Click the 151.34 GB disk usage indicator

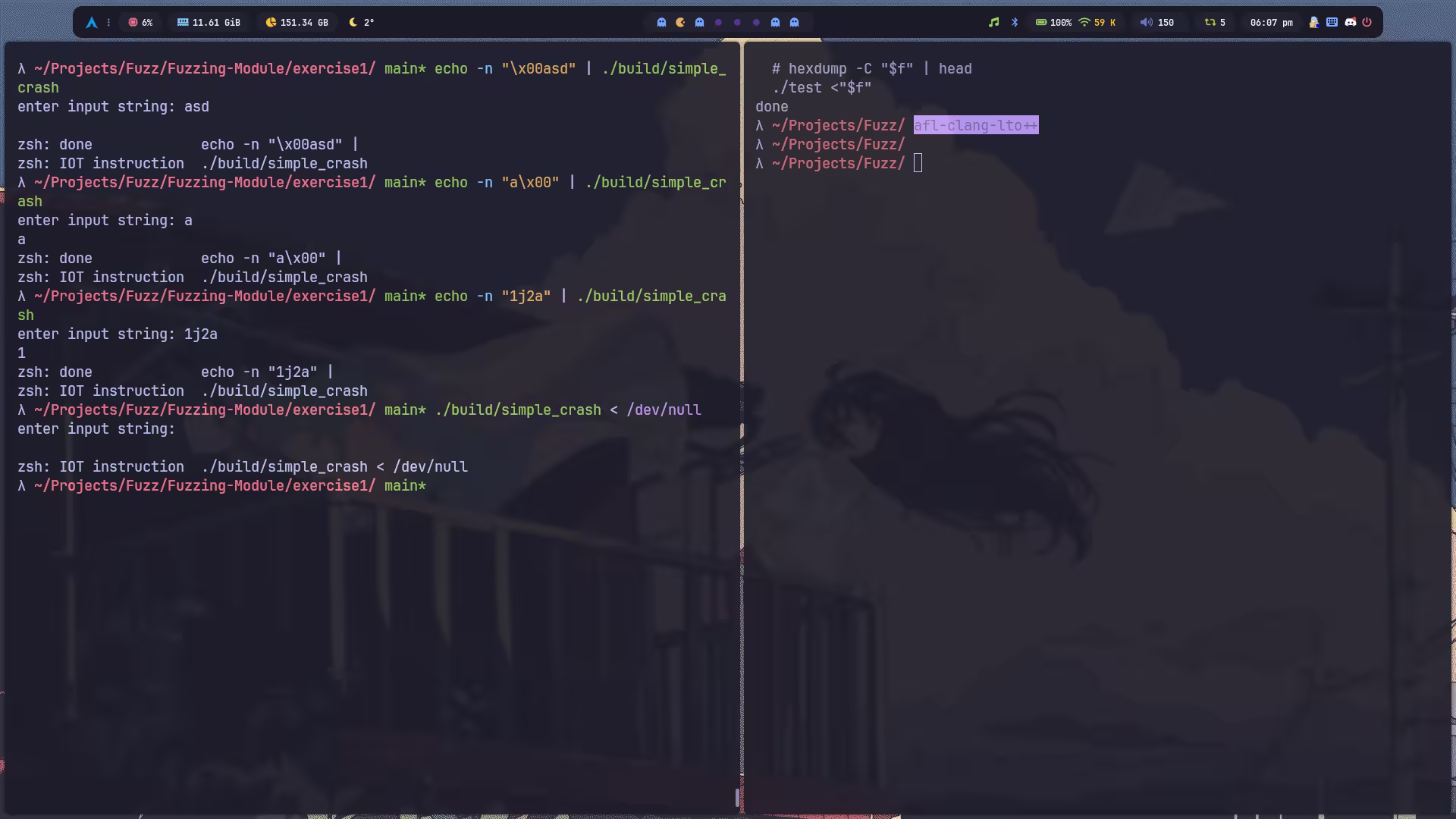[x=297, y=23]
